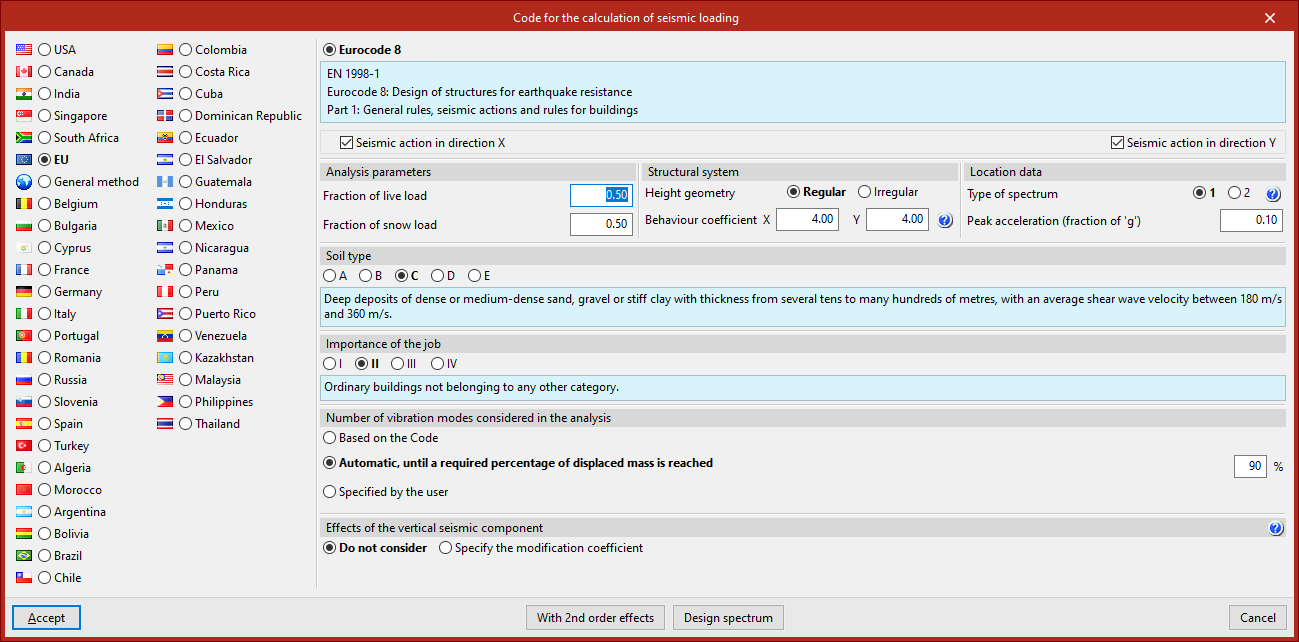The height and width of the screenshot is (642, 1299).
Task: Open help icon next to spectrum type
Action: (x=1273, y=194)
